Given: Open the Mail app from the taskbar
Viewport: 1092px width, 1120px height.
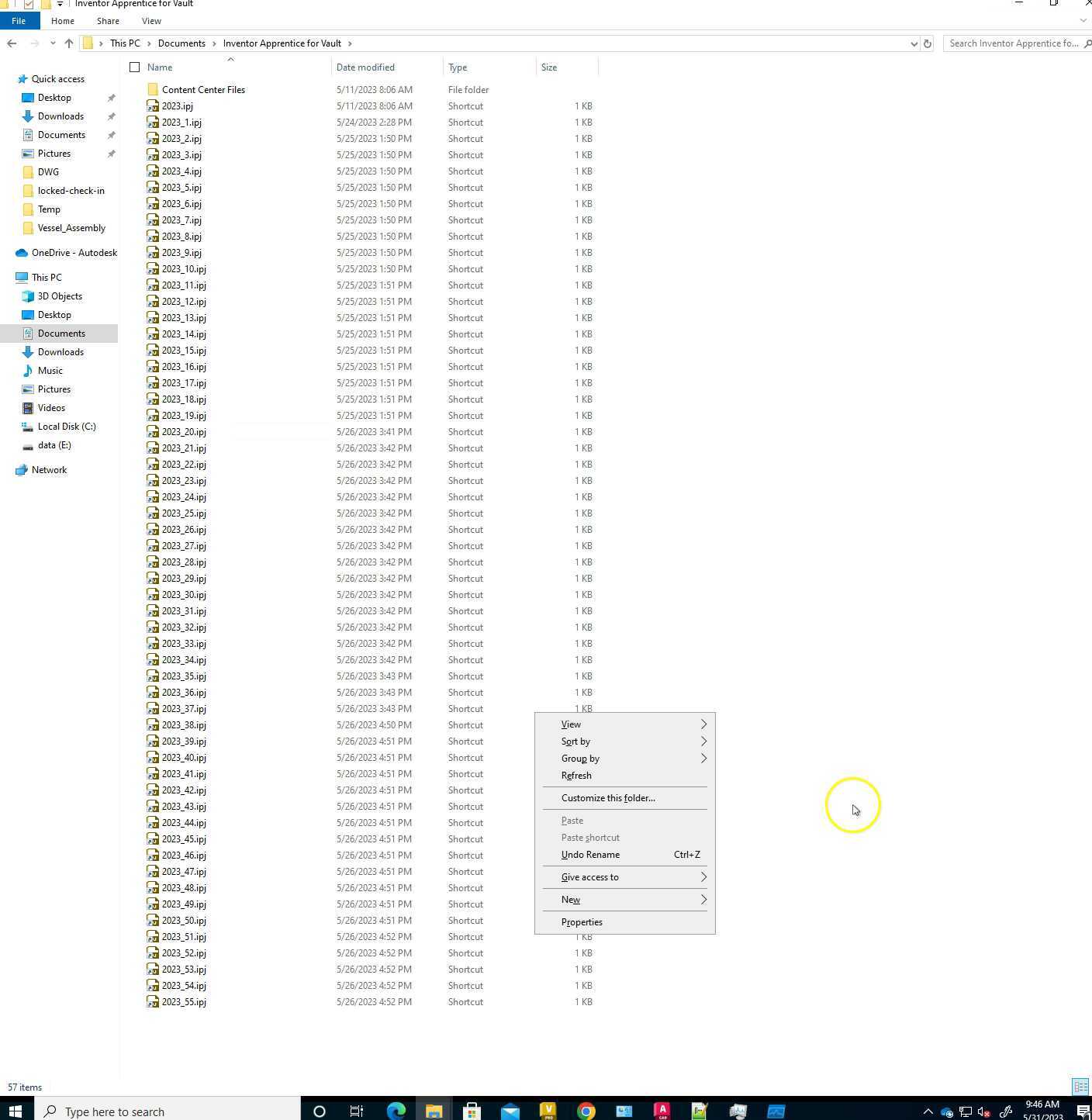Looking at the screenshot, I should click(510, 1111).
